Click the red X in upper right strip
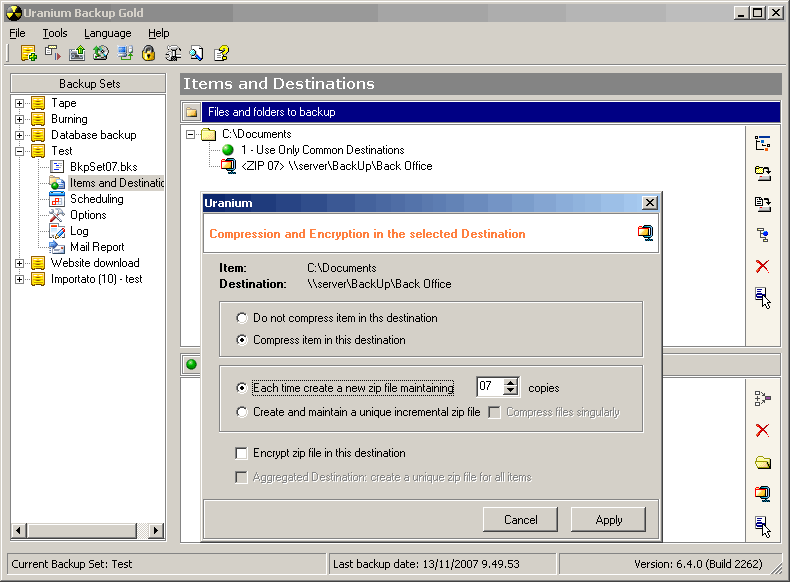This screenshot has width=790, height=582. (x=762, y=266)
